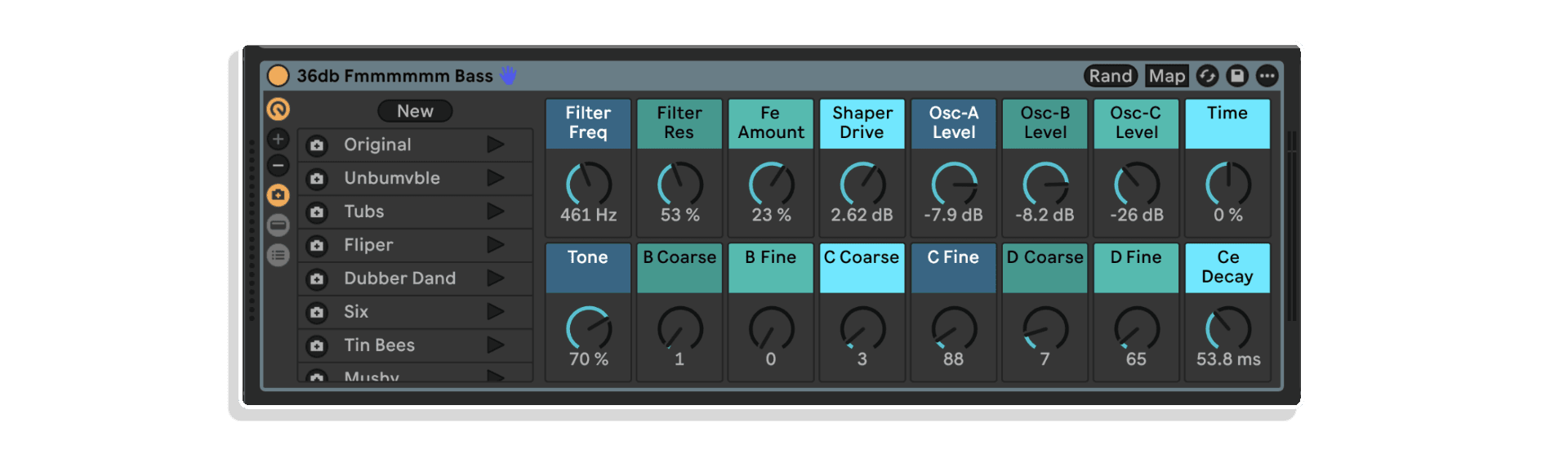Toggle the device activator on/off button
1568x450 pixels.
(278, 76)
